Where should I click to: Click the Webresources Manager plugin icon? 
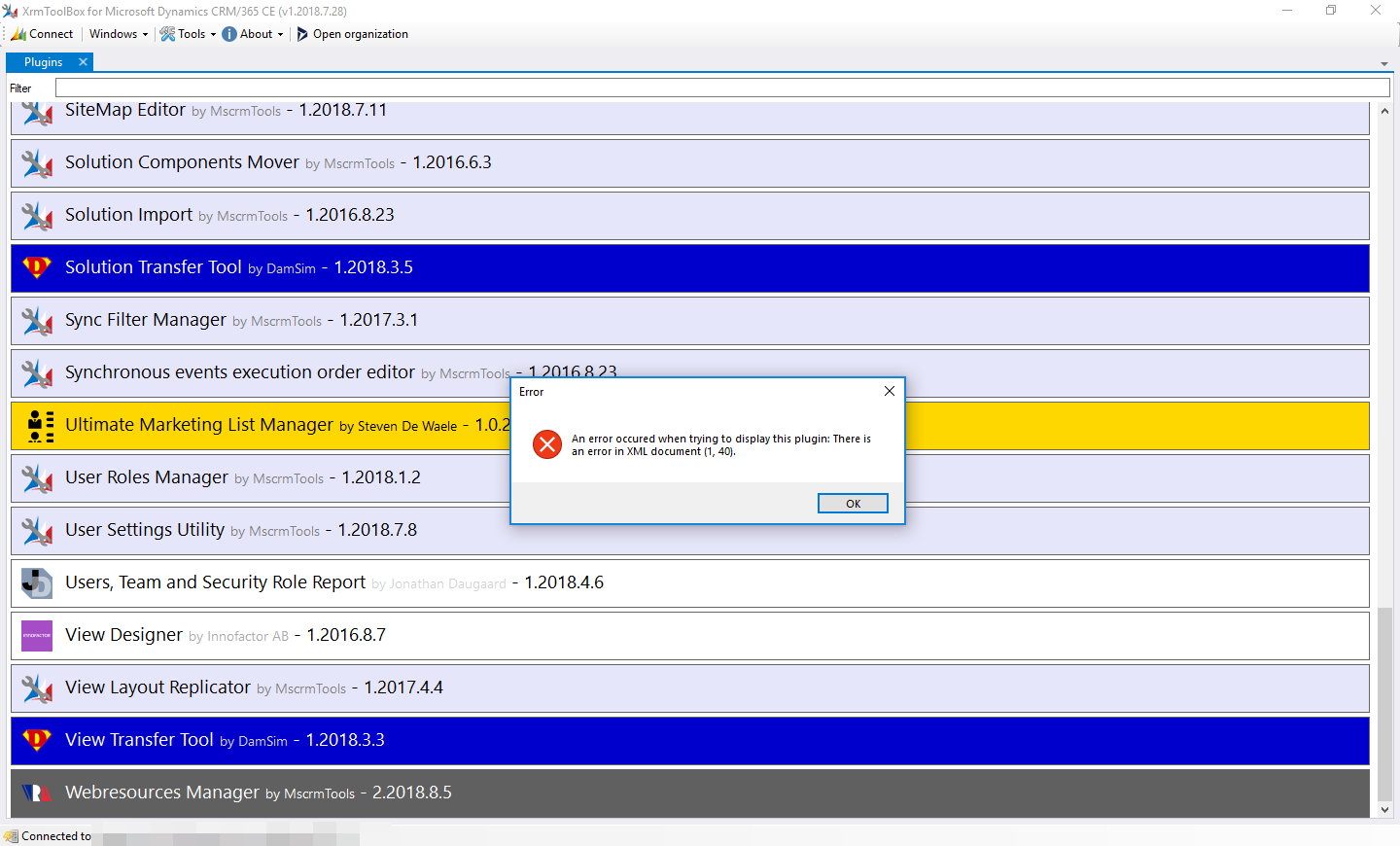pyautogui.click(x=36, y=793)
